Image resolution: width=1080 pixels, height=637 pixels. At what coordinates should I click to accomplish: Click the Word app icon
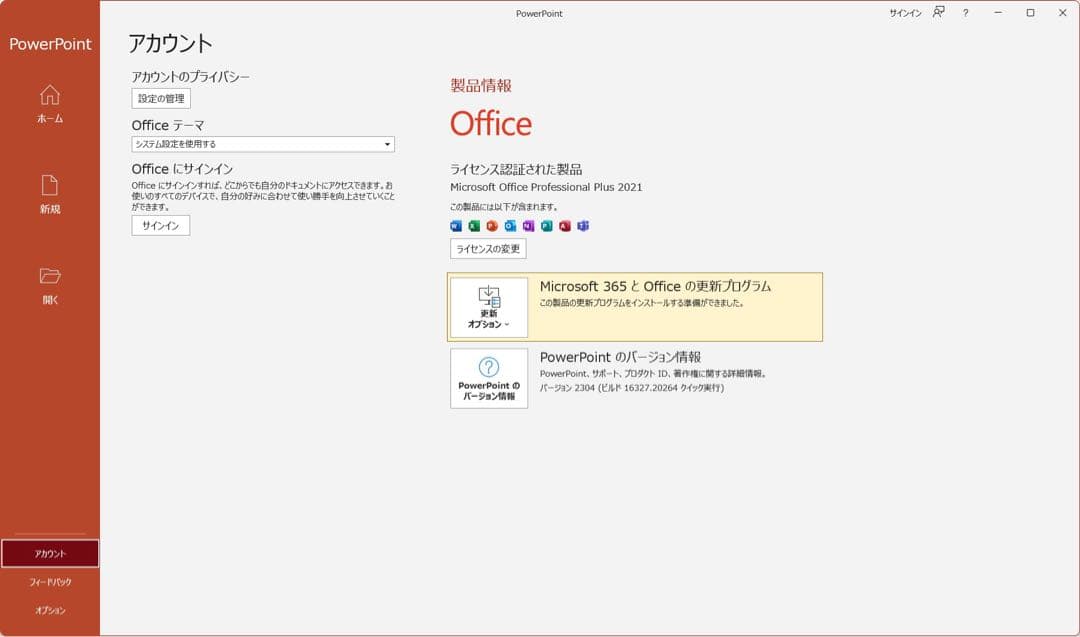[456, 225]
